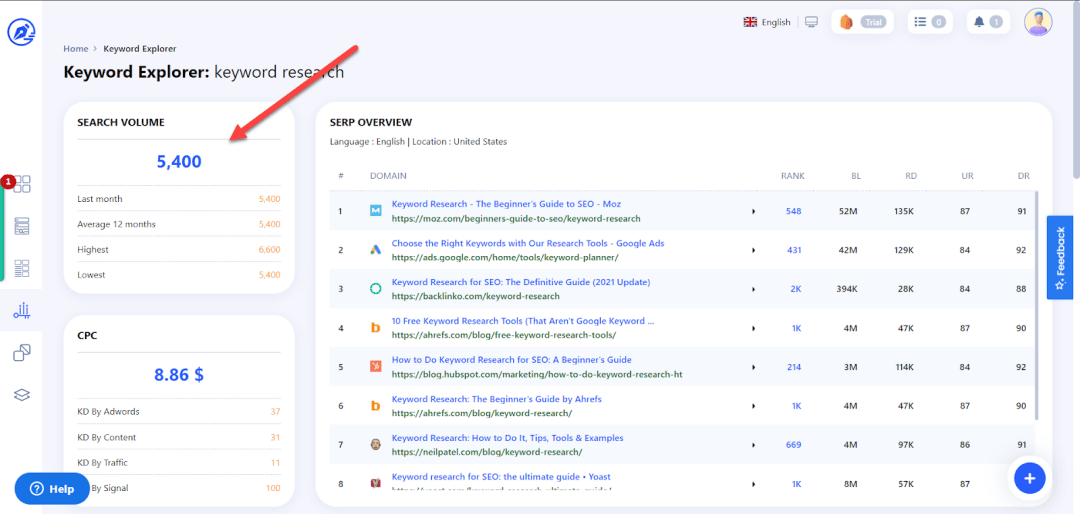Click the Backlinko favicon in row 3
Image resolution: width=1080 pixels, height=514 pixels.
[375, 289]
